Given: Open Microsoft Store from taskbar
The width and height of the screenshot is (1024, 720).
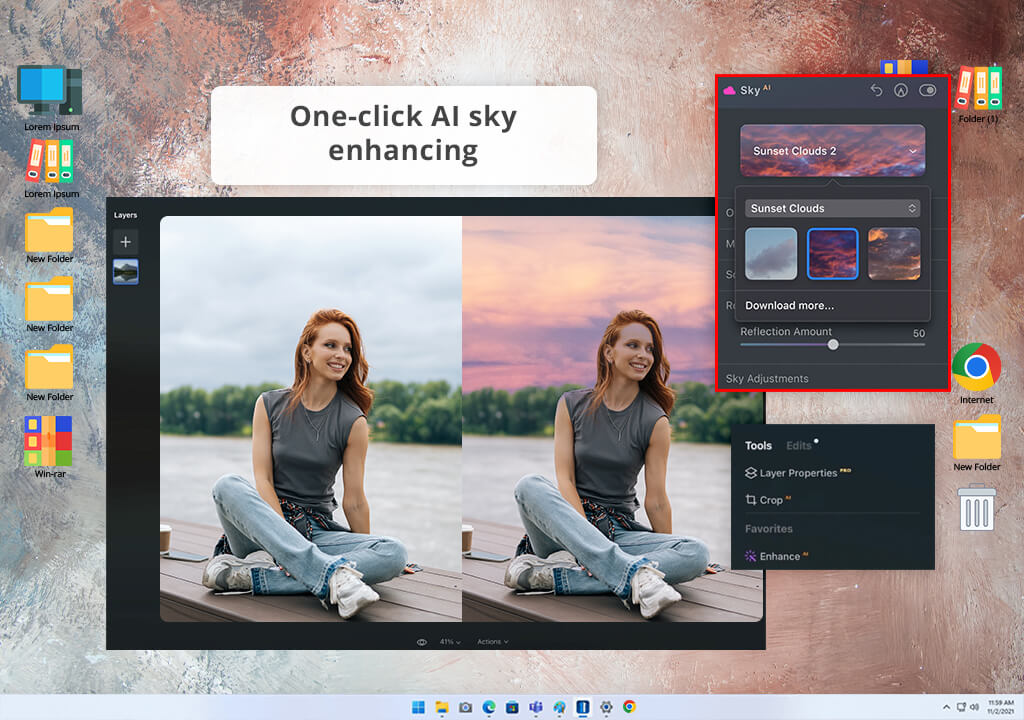Looking at the screenshot, I should tap(513, 707).
